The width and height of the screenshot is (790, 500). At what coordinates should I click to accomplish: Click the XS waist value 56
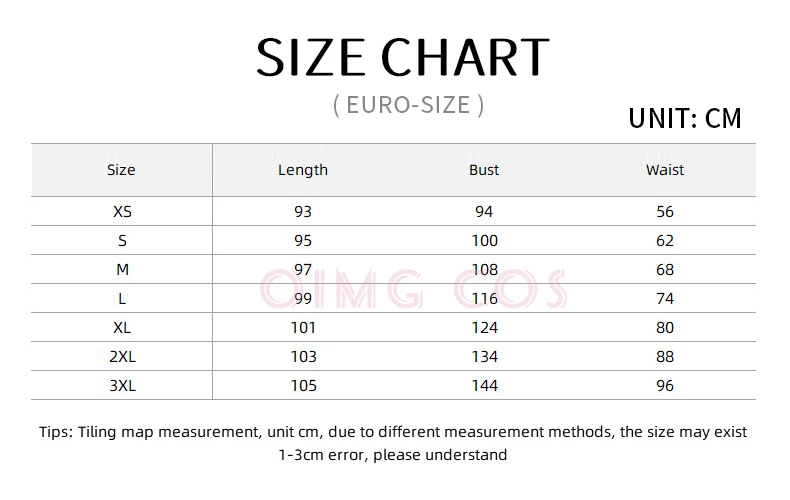(x=665, y=212)
